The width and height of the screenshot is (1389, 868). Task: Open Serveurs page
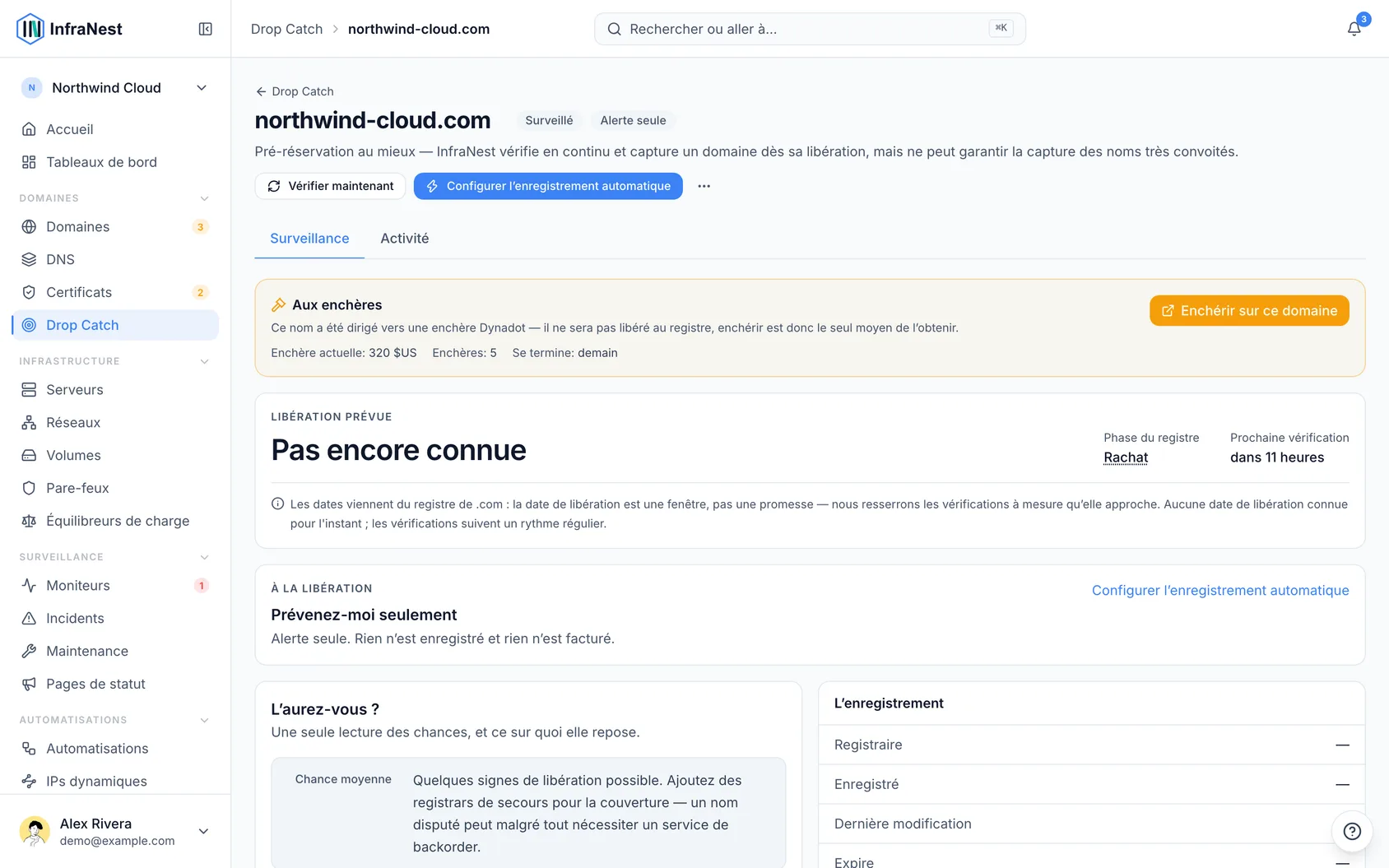(x=115, y=389)
